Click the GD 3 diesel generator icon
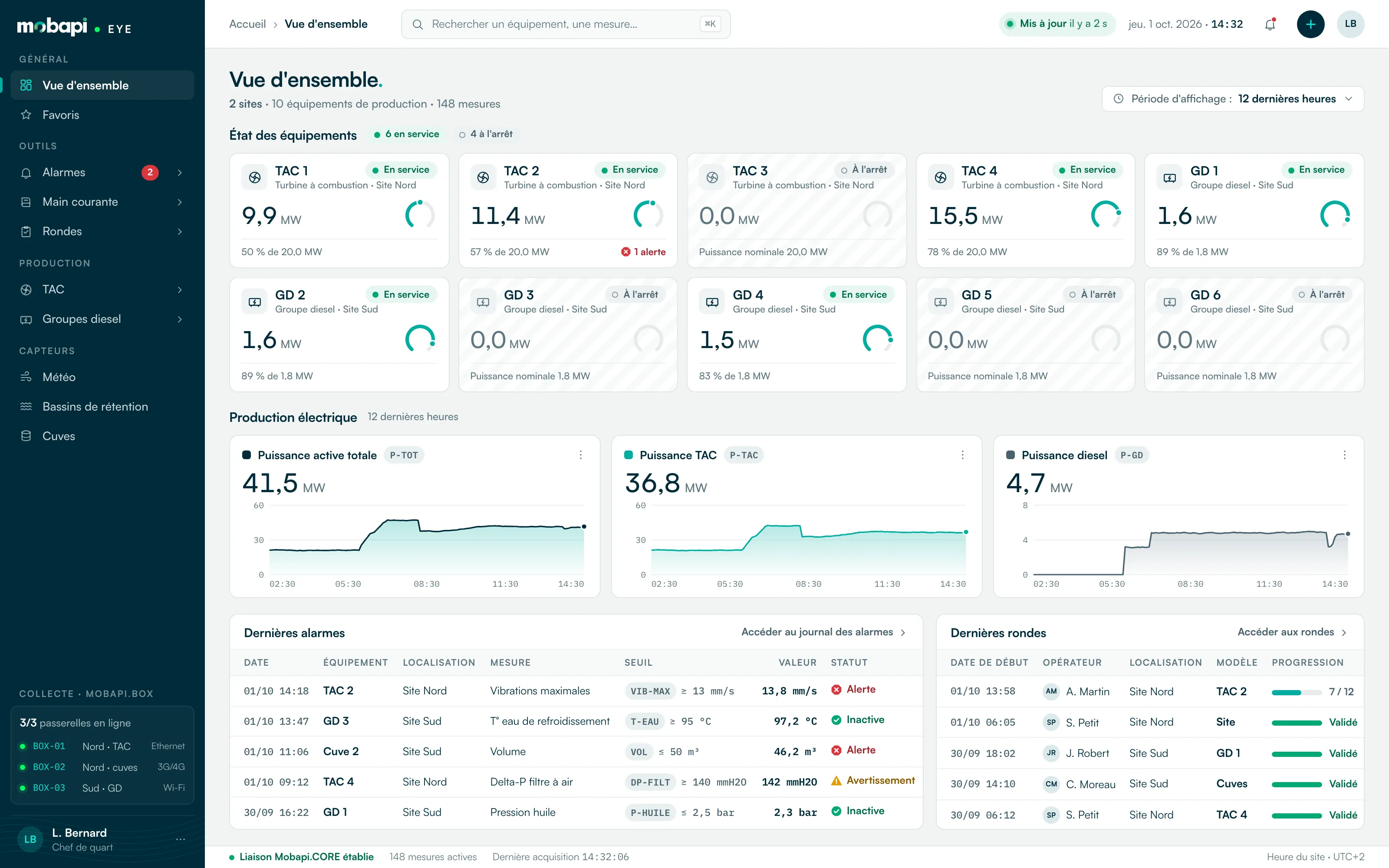The width and height of the screenshot is (1389, 868). click(x=483, y=302)
